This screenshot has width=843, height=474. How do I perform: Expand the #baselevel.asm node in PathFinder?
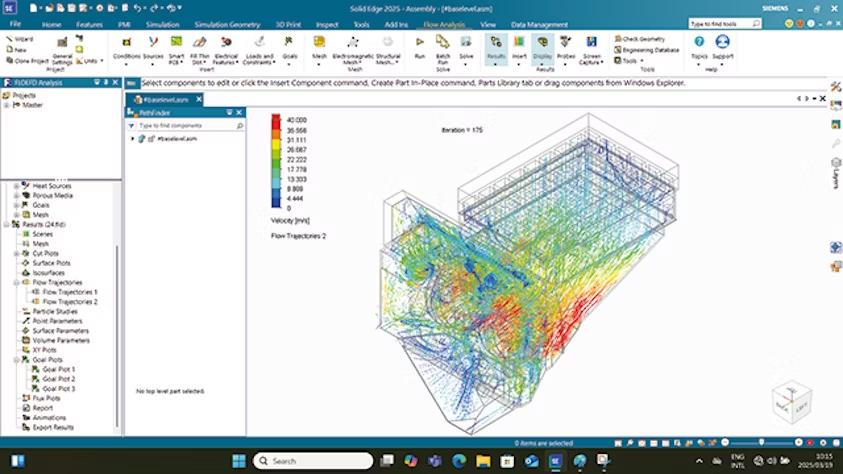click(x=132, y=139)
